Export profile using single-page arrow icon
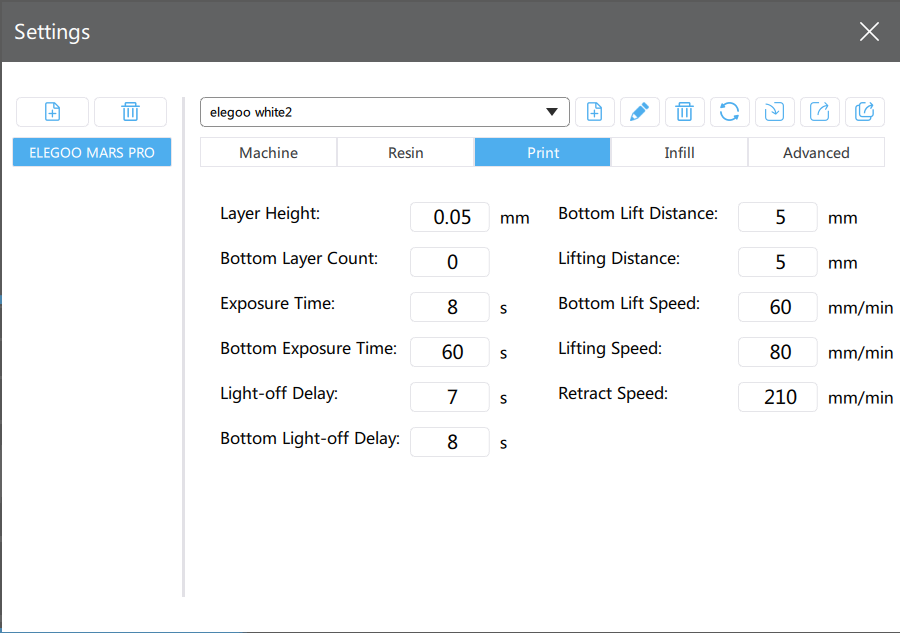The width and height of the screenshot is (900, 633). pos(819,112)
